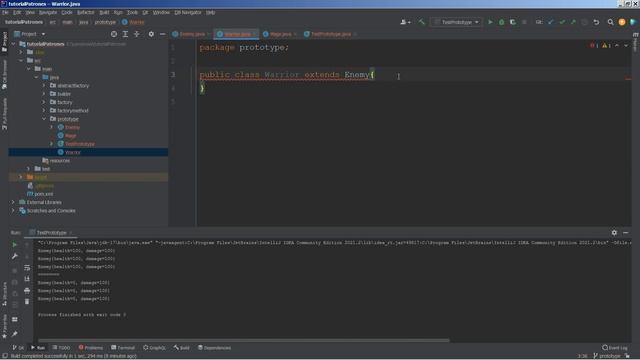This screenshot has height=360, width=640.
Task: Update project with Git blue arrow
Action: click(551, 22)
